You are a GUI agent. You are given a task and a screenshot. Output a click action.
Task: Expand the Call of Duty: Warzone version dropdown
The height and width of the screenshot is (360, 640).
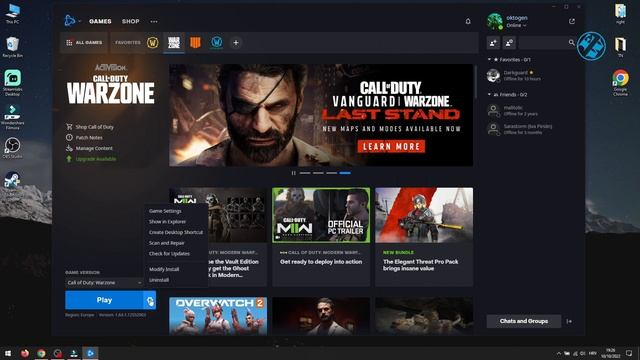(x=104, y=282)
